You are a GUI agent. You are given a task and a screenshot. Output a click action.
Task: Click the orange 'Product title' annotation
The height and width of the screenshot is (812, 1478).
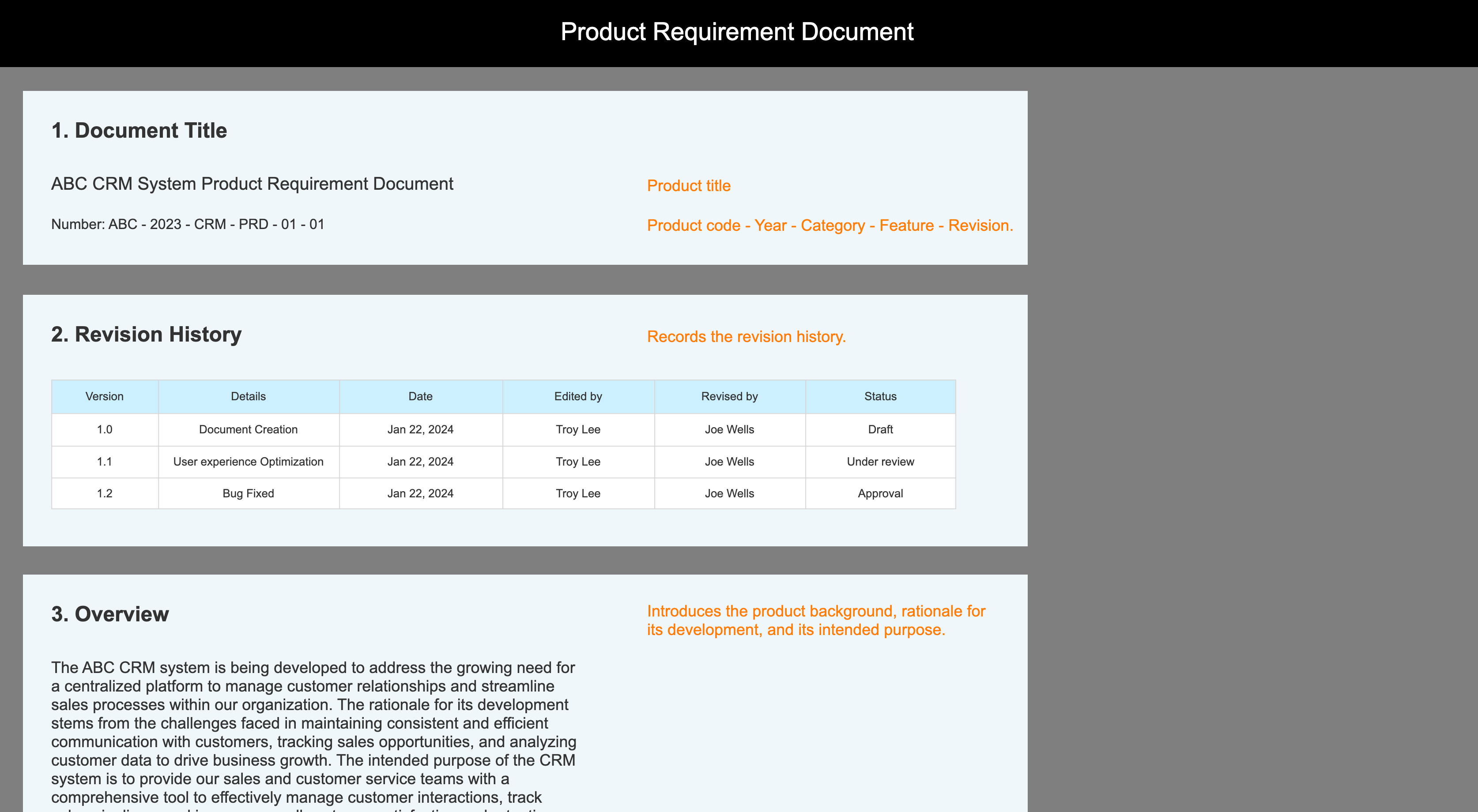click(x=689, y=186)
